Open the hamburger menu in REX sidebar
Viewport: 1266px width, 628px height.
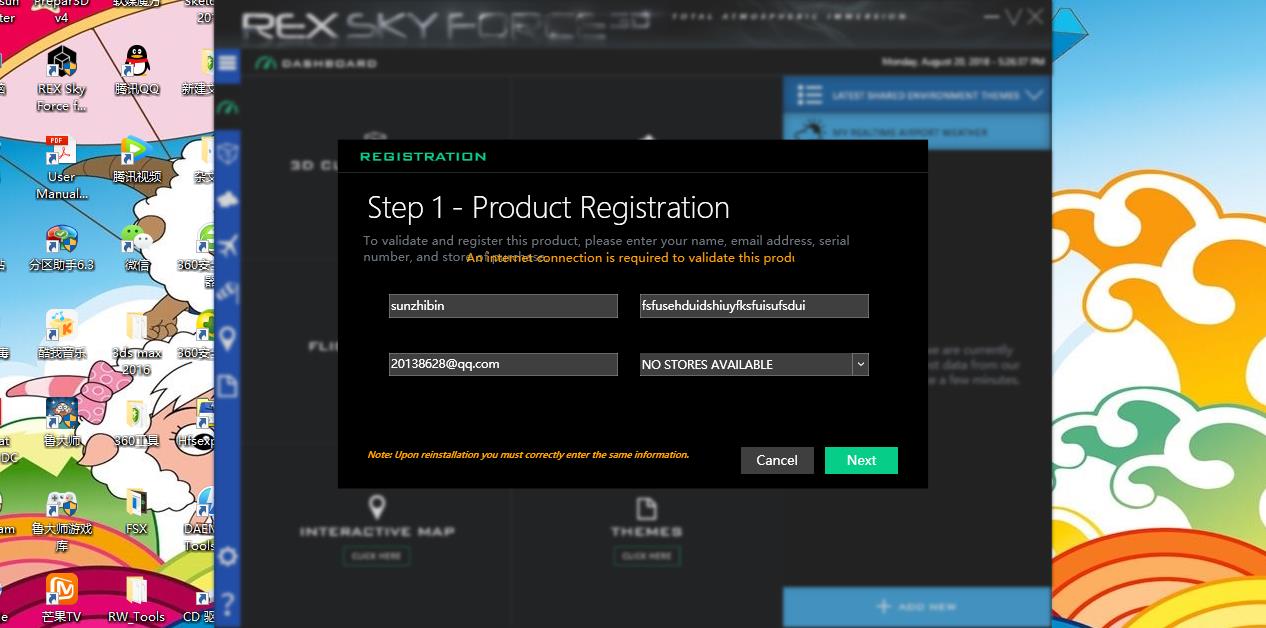click(x=228, y=63)
